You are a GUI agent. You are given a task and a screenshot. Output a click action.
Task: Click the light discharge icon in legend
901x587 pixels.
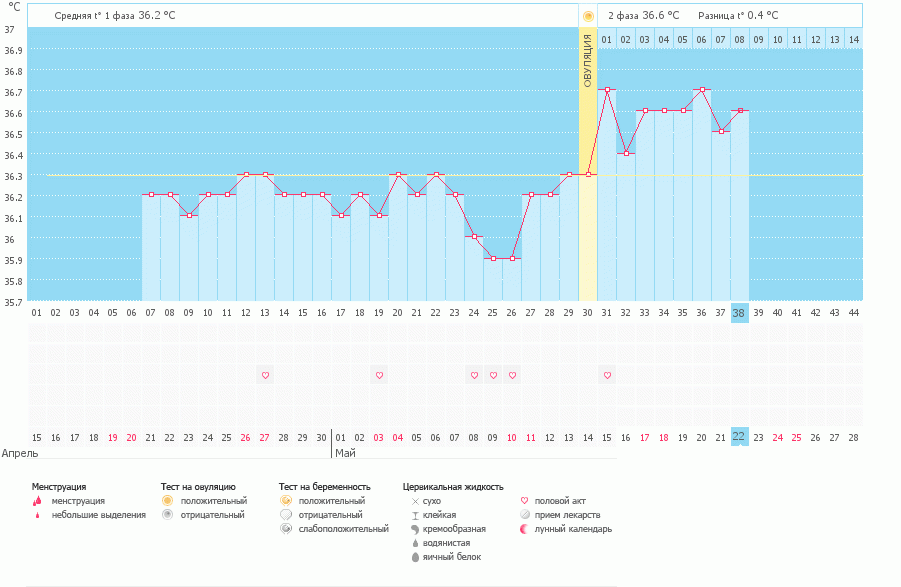[x=38, y=515]
